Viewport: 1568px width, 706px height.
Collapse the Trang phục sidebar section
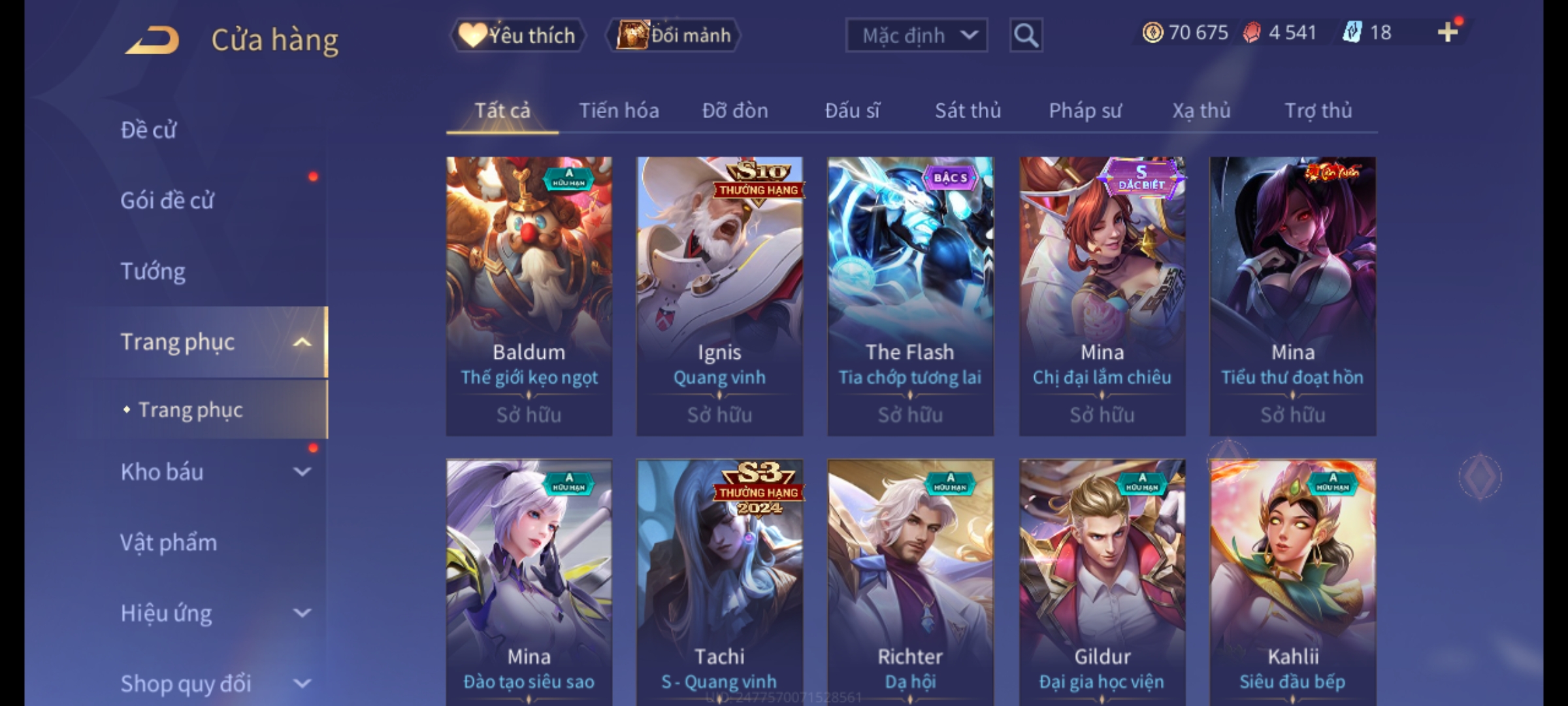click(302, 342)
